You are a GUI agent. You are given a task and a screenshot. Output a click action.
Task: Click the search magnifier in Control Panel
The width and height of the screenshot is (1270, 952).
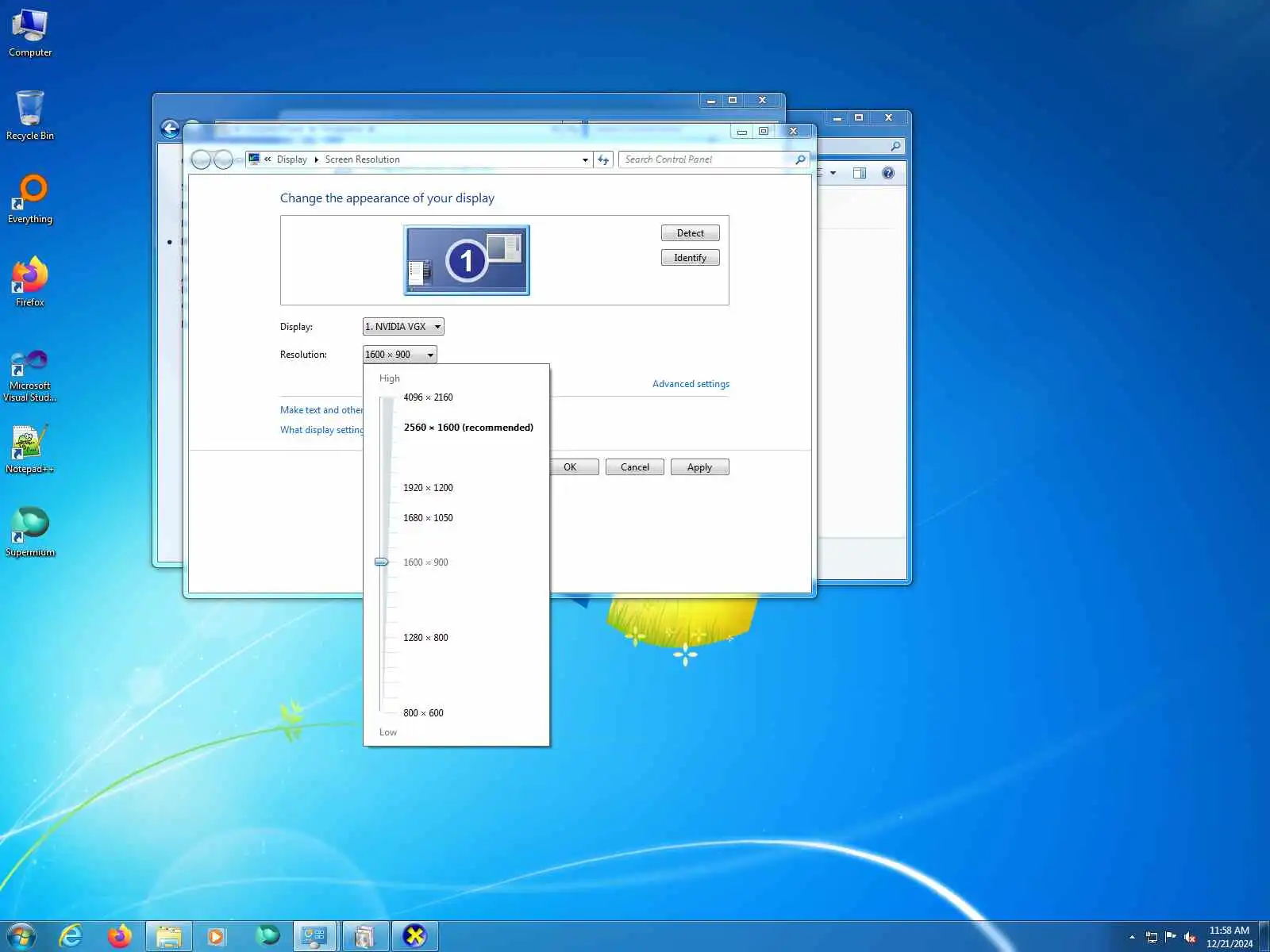(x=800, y=159)
